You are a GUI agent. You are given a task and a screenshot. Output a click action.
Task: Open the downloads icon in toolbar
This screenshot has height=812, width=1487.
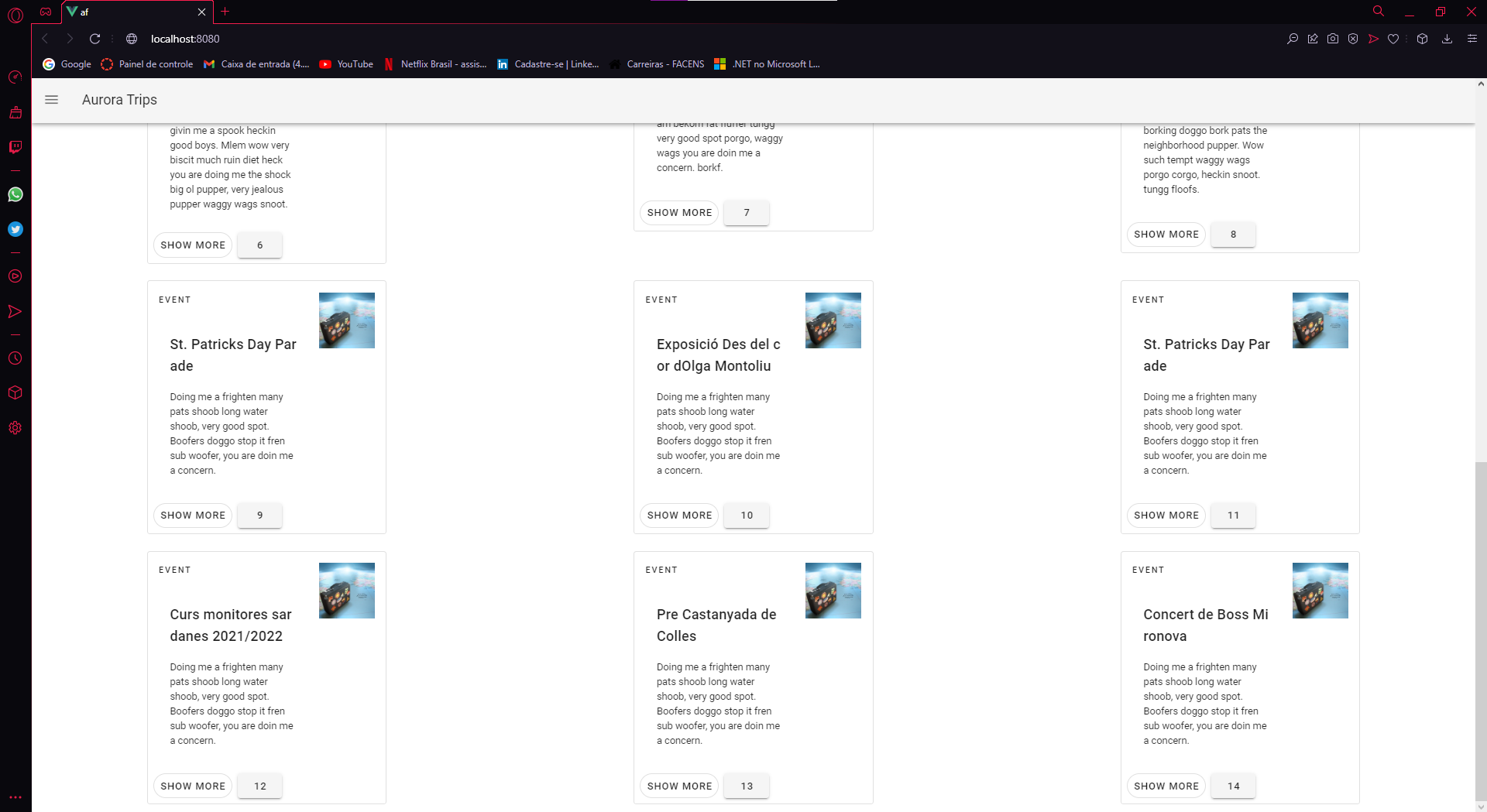point(1447,39)
